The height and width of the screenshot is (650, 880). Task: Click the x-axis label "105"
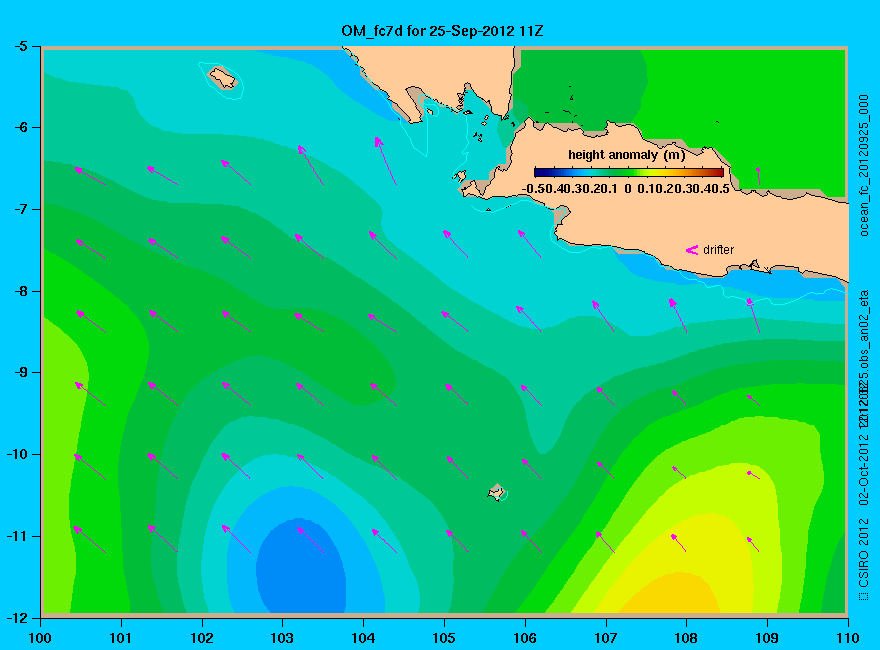(x=444, y=638)
